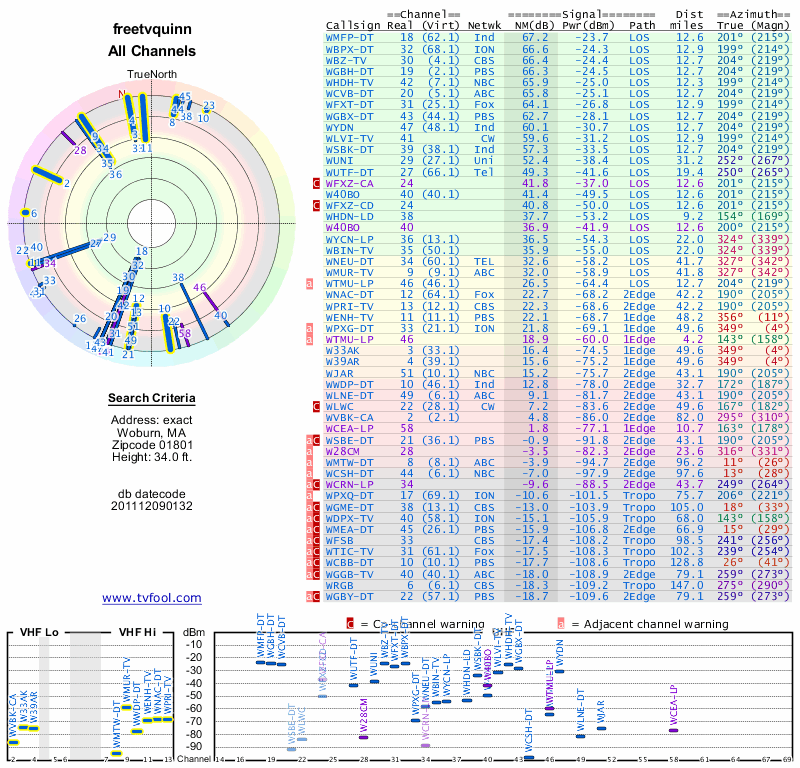The height and width of the screenshot is (768, 800).
Task: Click the 'a' badge beside WPXQ-DT
Action: point(309,496)
